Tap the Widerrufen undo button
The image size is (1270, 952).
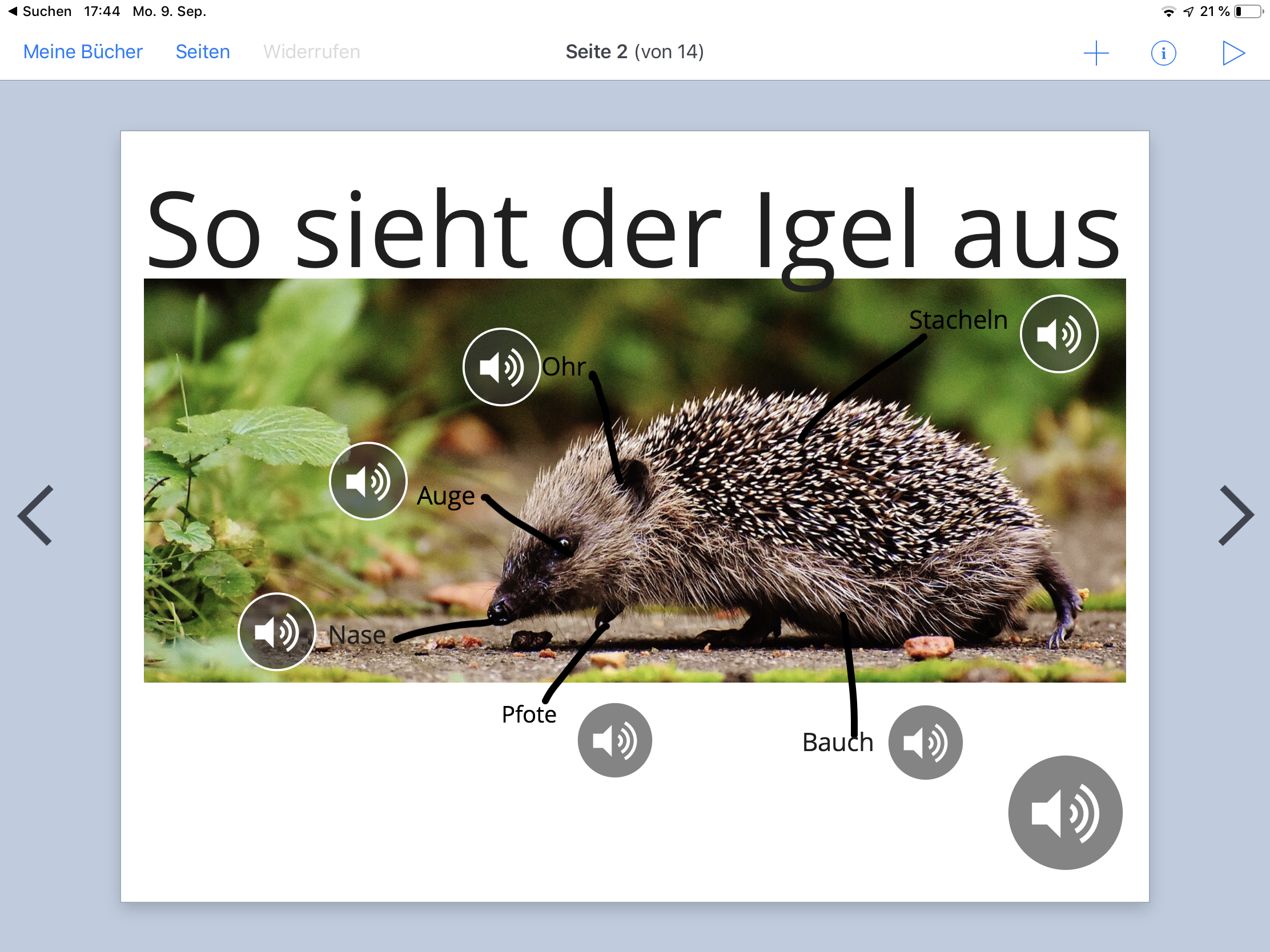[311, 51]
